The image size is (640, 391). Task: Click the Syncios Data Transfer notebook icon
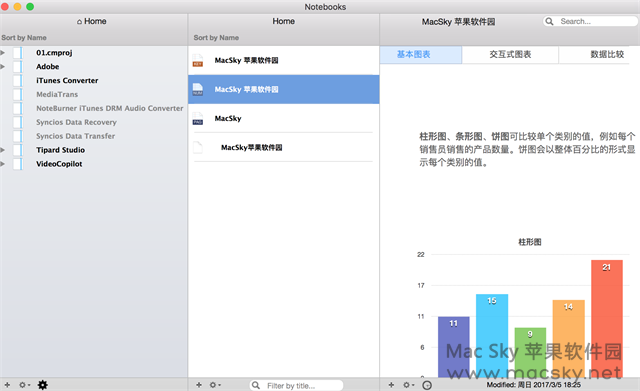18,136
